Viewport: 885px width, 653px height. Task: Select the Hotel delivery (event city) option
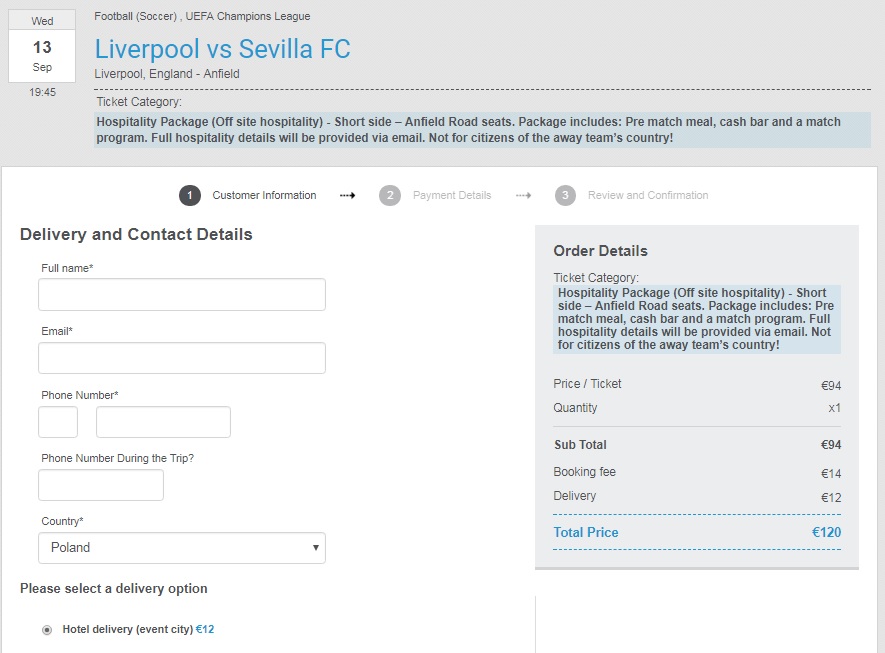pyautogui.click(x=47, y=630)
